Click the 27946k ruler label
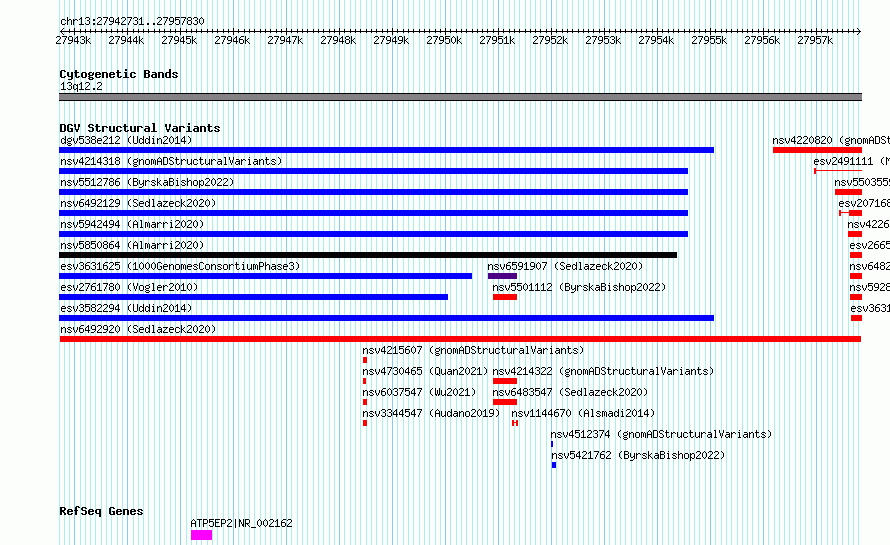Screen dimensions: 890x545 [232, 40]
